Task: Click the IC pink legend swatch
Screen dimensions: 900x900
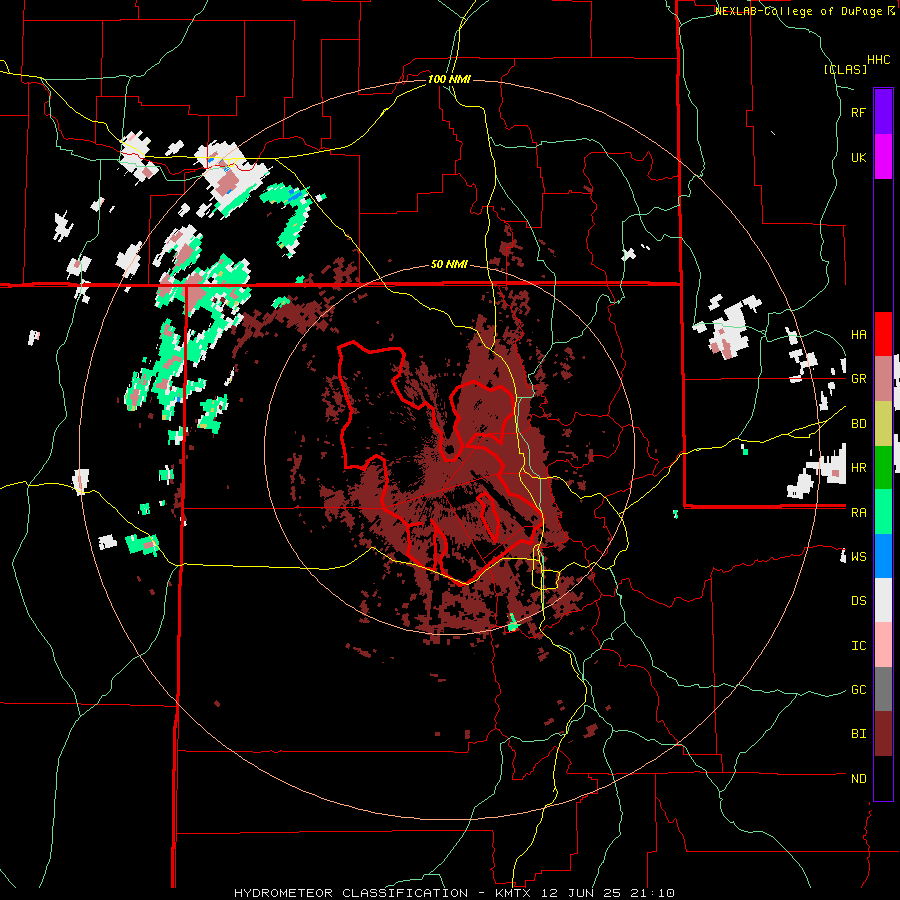Action: pyautogui.click(x=883, y=645)
